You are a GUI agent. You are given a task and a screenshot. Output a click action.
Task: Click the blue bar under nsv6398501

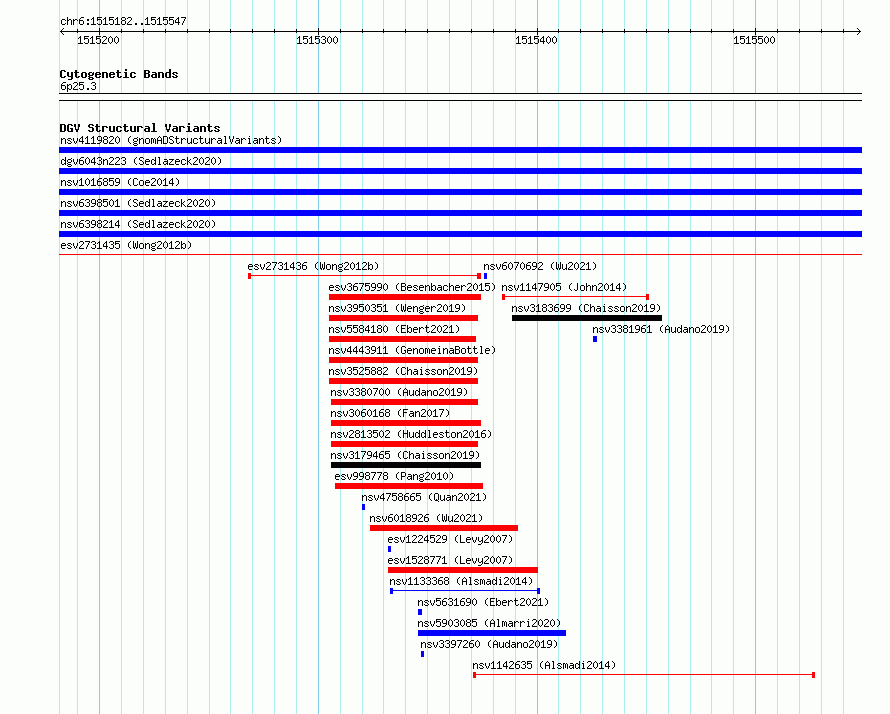(x=460, y=213)
